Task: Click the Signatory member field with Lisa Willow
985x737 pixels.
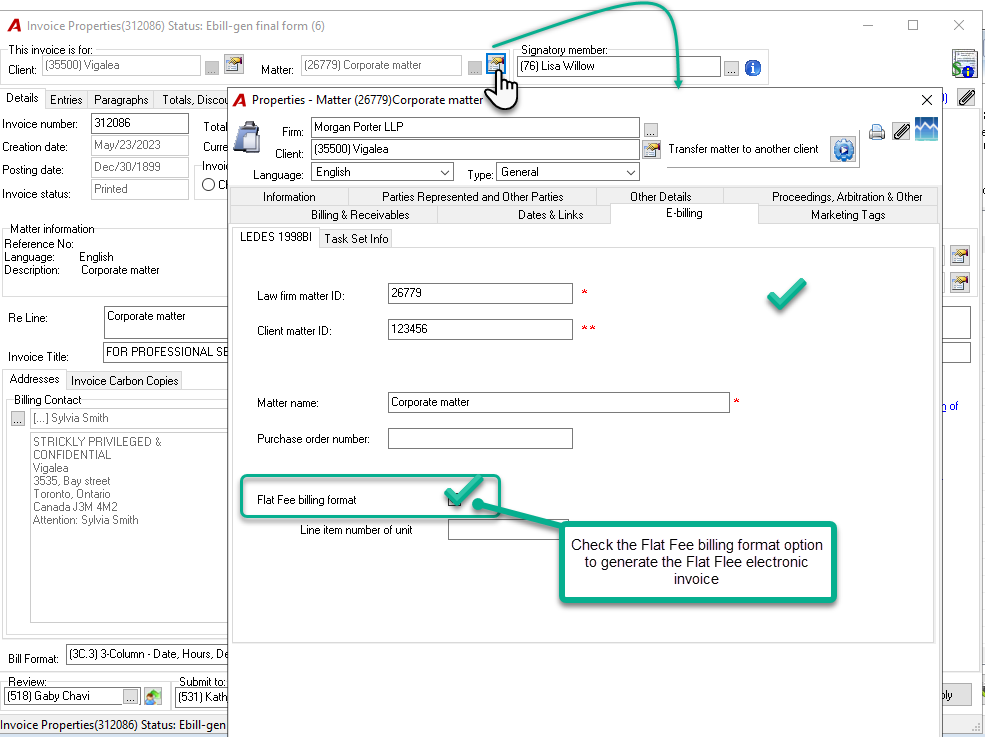Action: tap(619, 67)
